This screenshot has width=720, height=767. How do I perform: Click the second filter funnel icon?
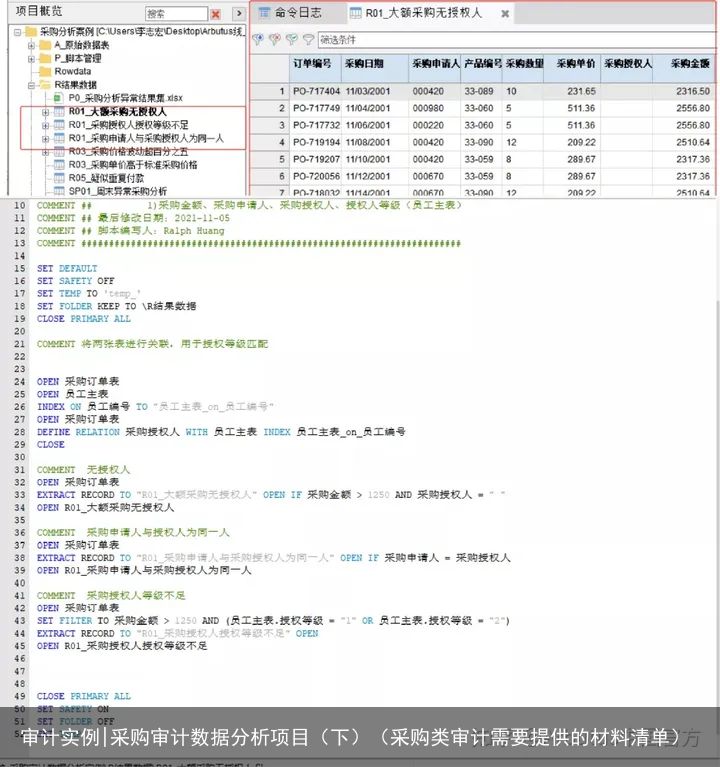click(x=275, y=39)
